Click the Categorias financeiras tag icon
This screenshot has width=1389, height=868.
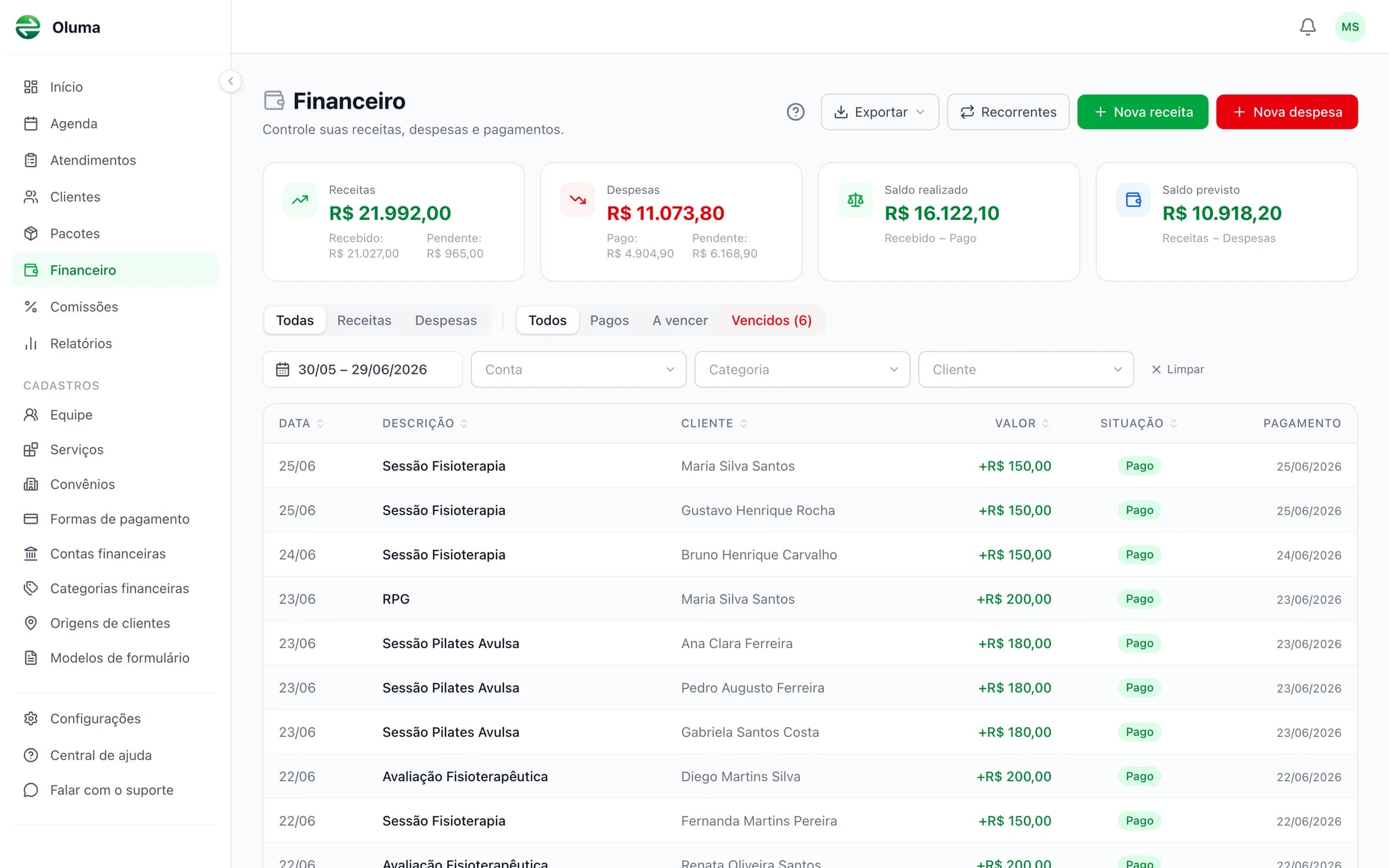click(x=31, y=589)
